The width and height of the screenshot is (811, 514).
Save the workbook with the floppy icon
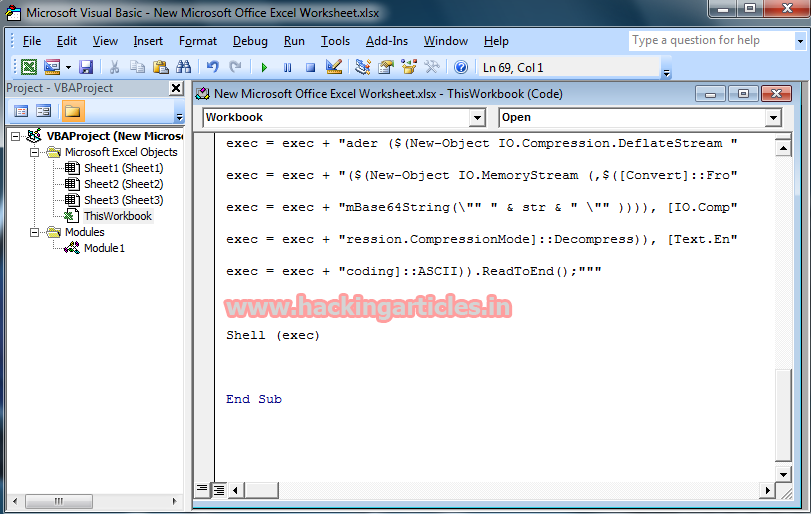85,67
